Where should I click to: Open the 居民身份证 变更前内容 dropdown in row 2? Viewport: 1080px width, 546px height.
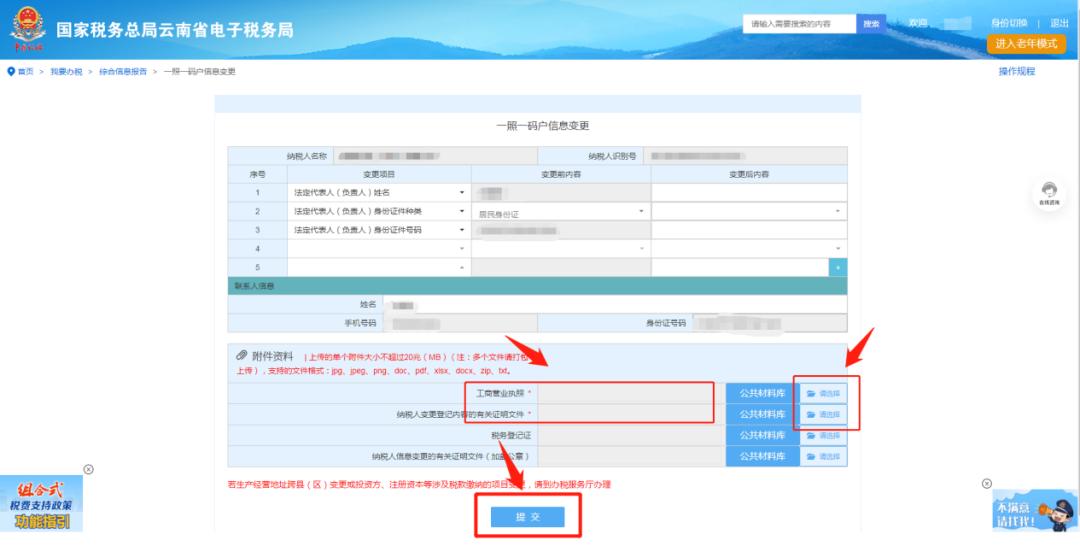point(561,211)
